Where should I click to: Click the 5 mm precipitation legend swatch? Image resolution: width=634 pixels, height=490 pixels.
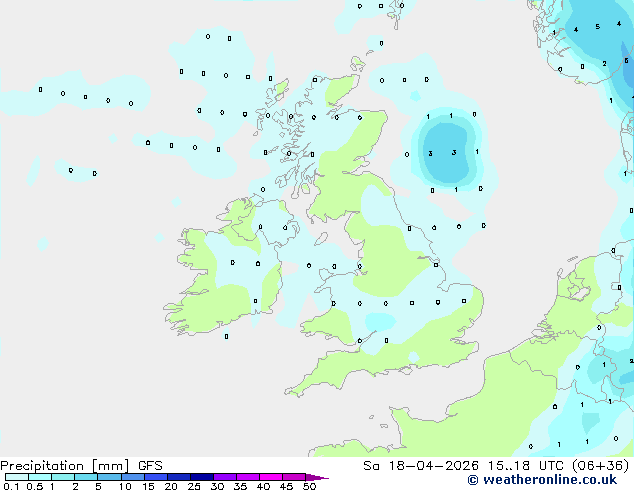[109, 477]
